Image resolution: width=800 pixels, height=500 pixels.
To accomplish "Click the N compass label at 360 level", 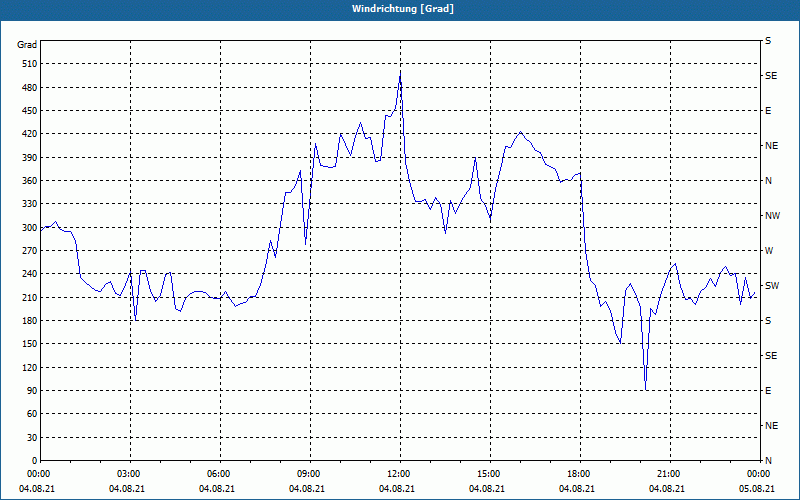I will [768, 181].
